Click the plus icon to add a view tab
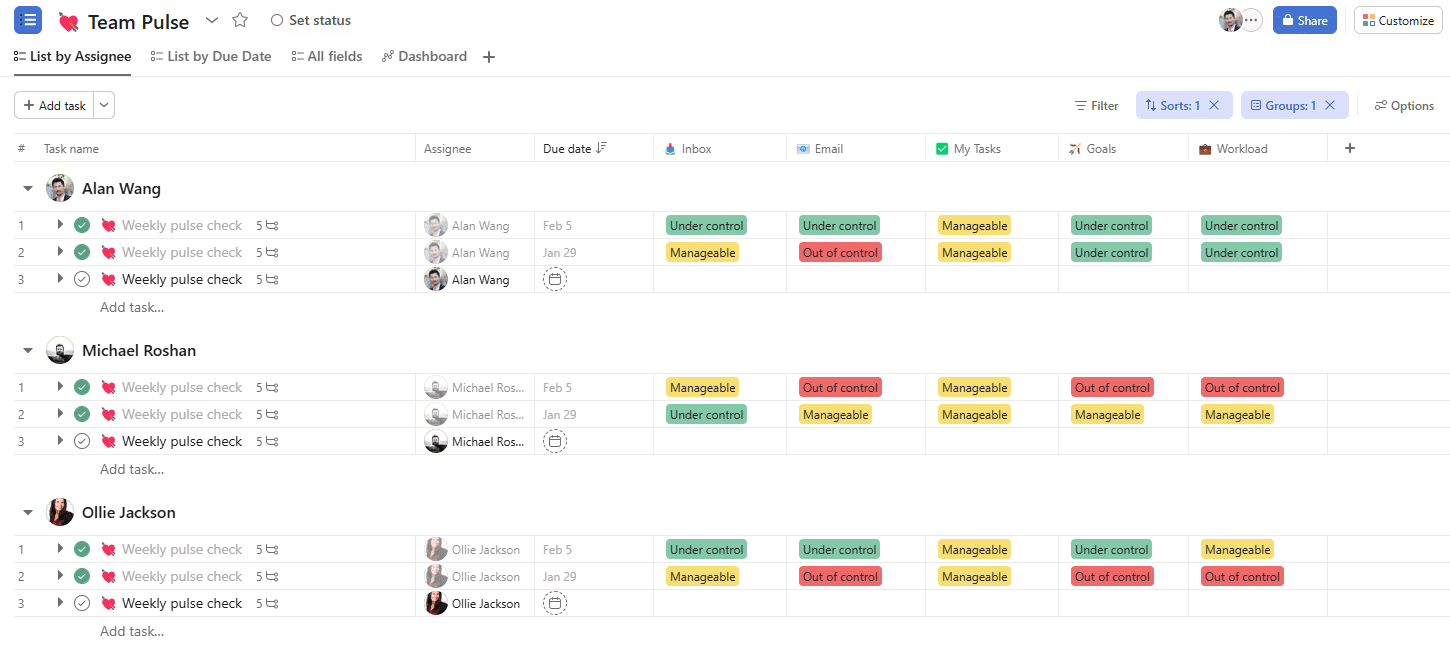Image resolution: width=1450 pixels, height=657 pixels. point(489,57)
